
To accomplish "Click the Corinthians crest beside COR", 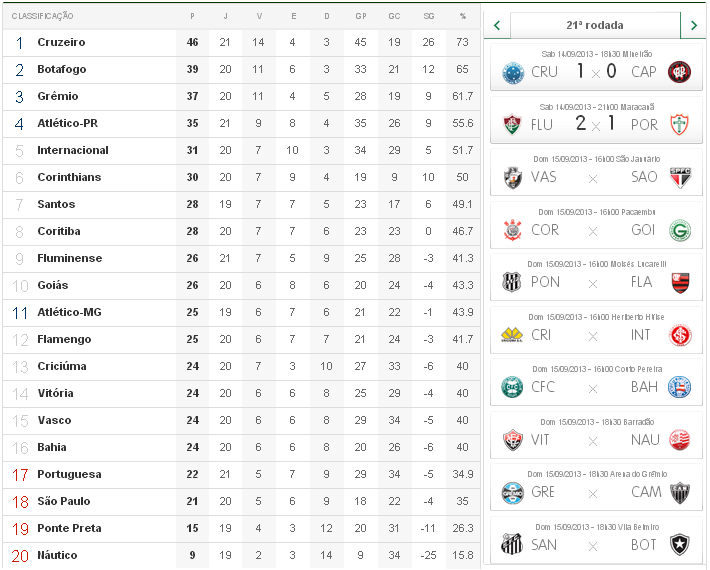I will click(x=512, y=230).
